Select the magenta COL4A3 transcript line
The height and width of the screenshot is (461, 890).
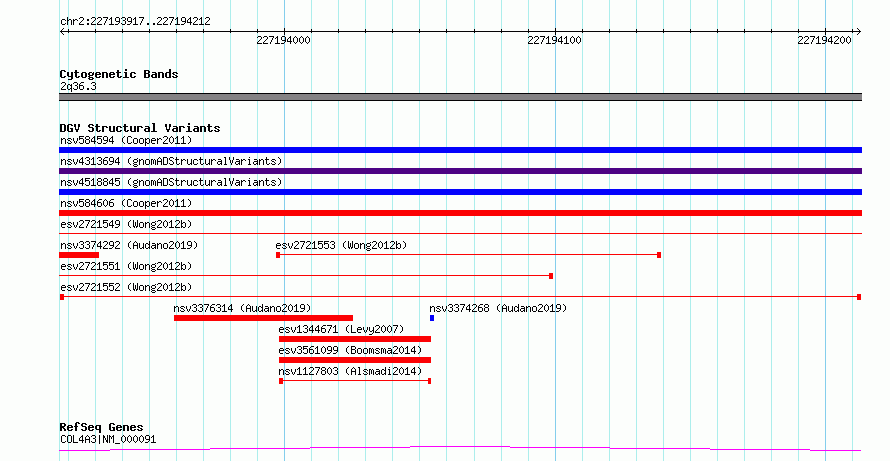460,449
